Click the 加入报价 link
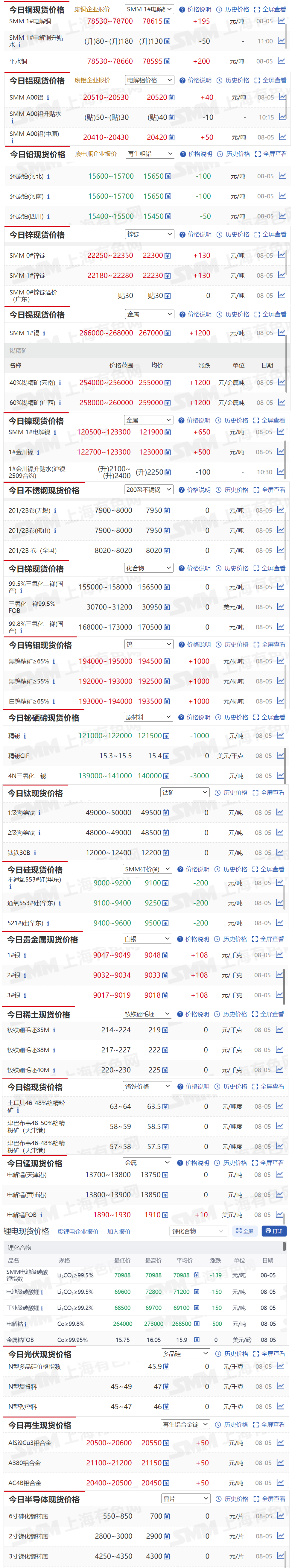 (118, 1231)
